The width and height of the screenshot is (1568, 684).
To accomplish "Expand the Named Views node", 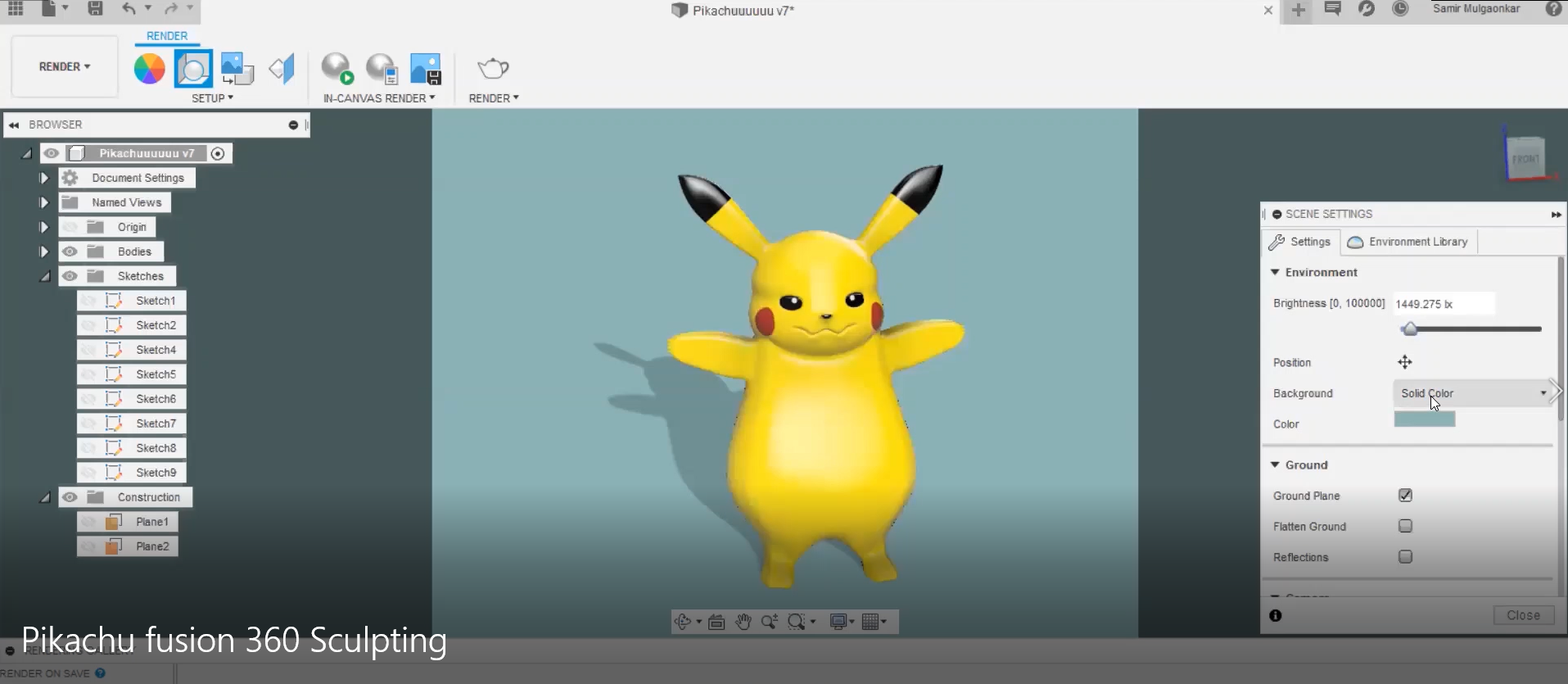I will 44,202.
